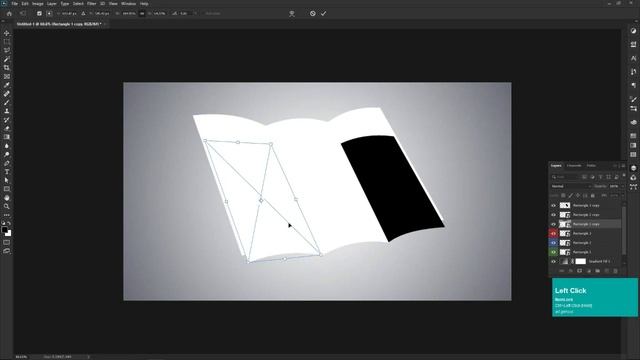Select the Rectangular Marquee tool
The width and height of the screenshot is (640, 360).
[x=7, y=42]
